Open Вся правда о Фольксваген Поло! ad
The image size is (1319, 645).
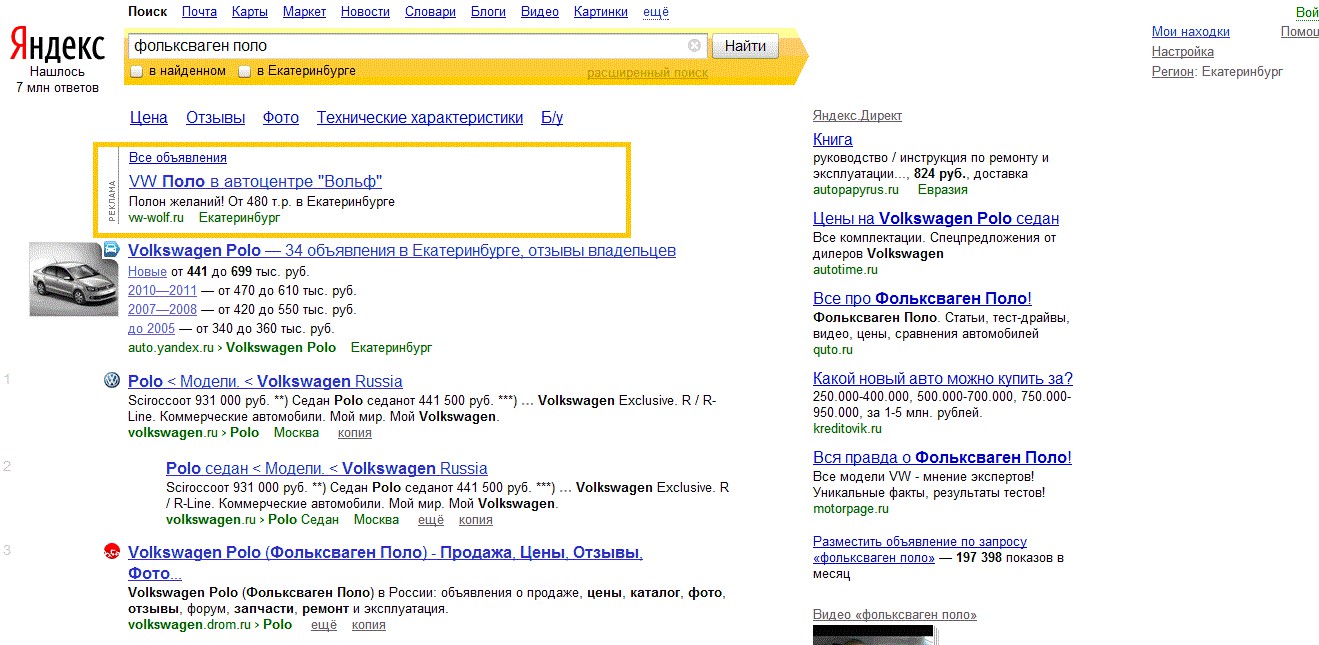(942, 457)
